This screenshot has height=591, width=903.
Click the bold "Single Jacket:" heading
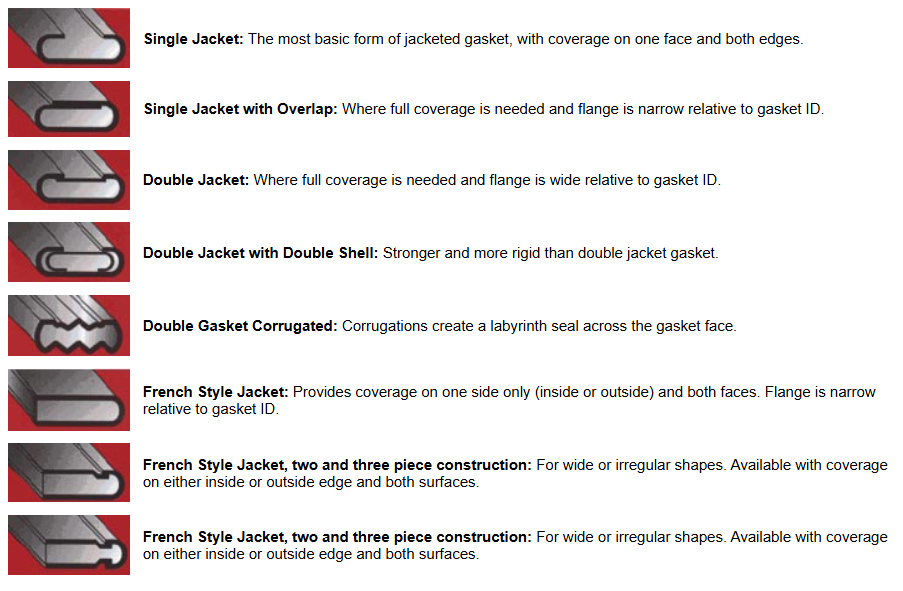194,39
